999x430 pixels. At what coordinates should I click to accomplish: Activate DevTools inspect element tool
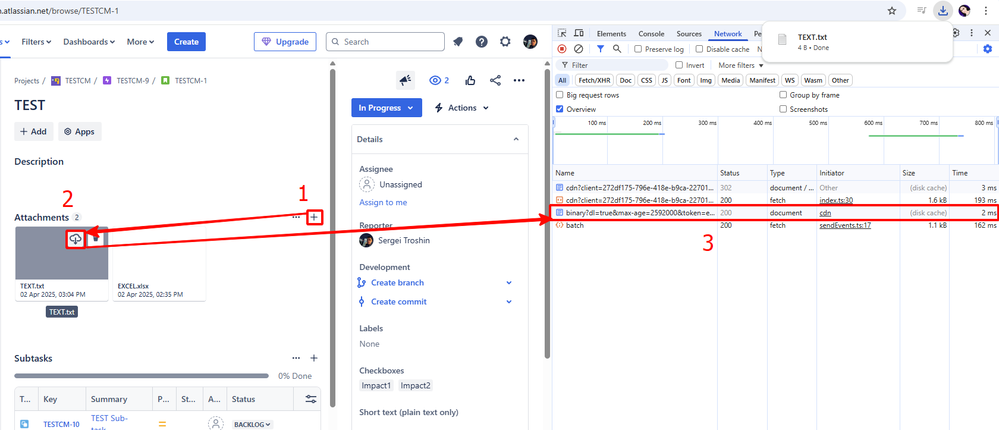[x=562, y=33]
